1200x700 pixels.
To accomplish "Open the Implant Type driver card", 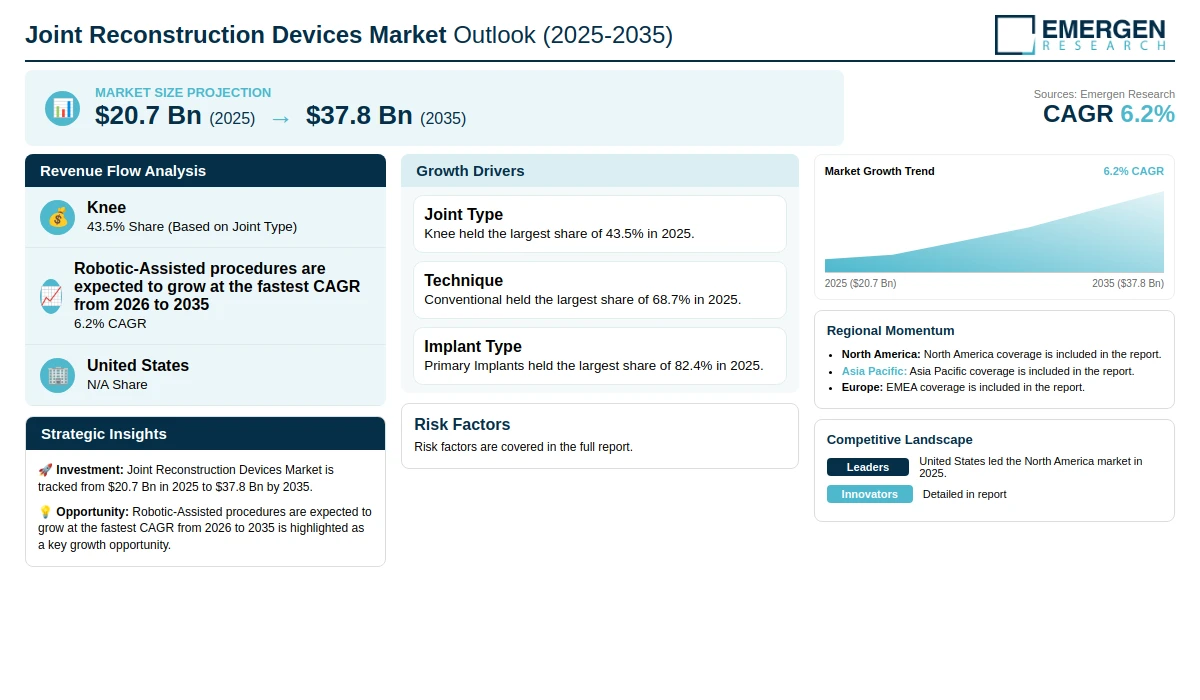I will [600, 356].
